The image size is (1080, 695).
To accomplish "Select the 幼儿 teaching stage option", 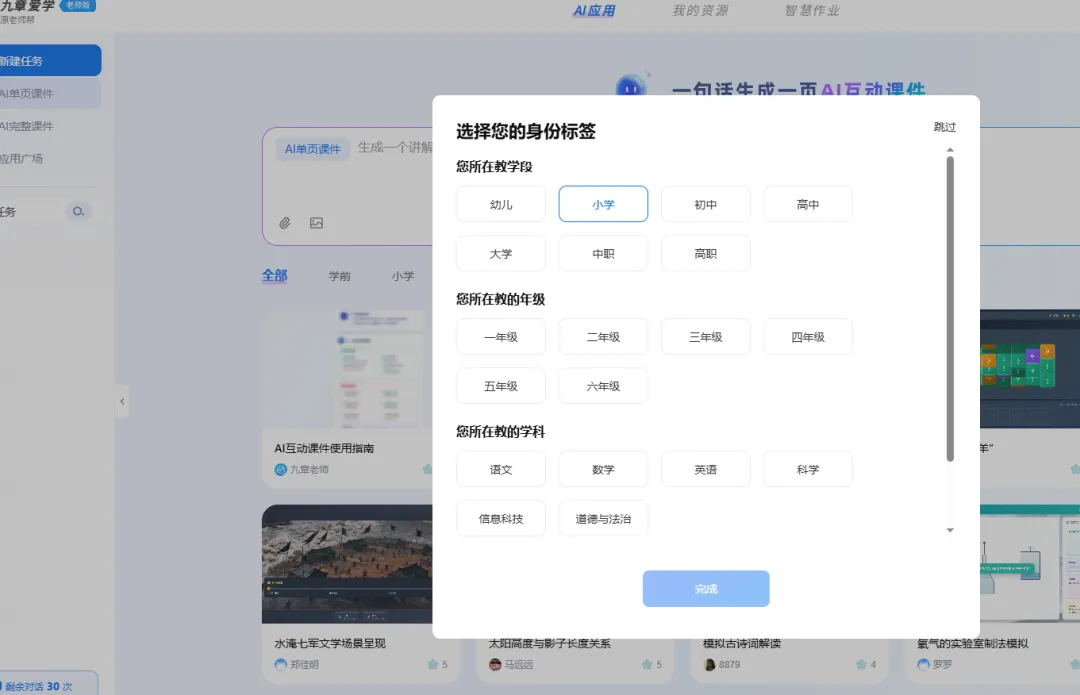I will tap(501, 204).
